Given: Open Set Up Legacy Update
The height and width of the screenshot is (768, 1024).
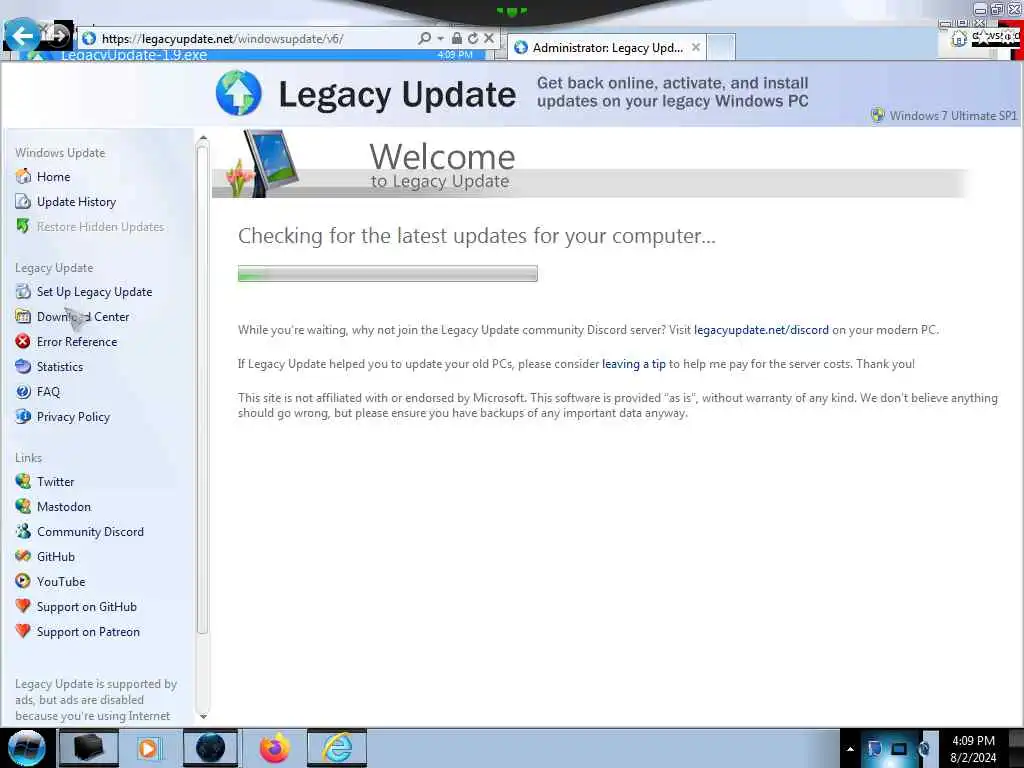Looking at the screenshot, I should pyautogui.click(x=94, y=292).
